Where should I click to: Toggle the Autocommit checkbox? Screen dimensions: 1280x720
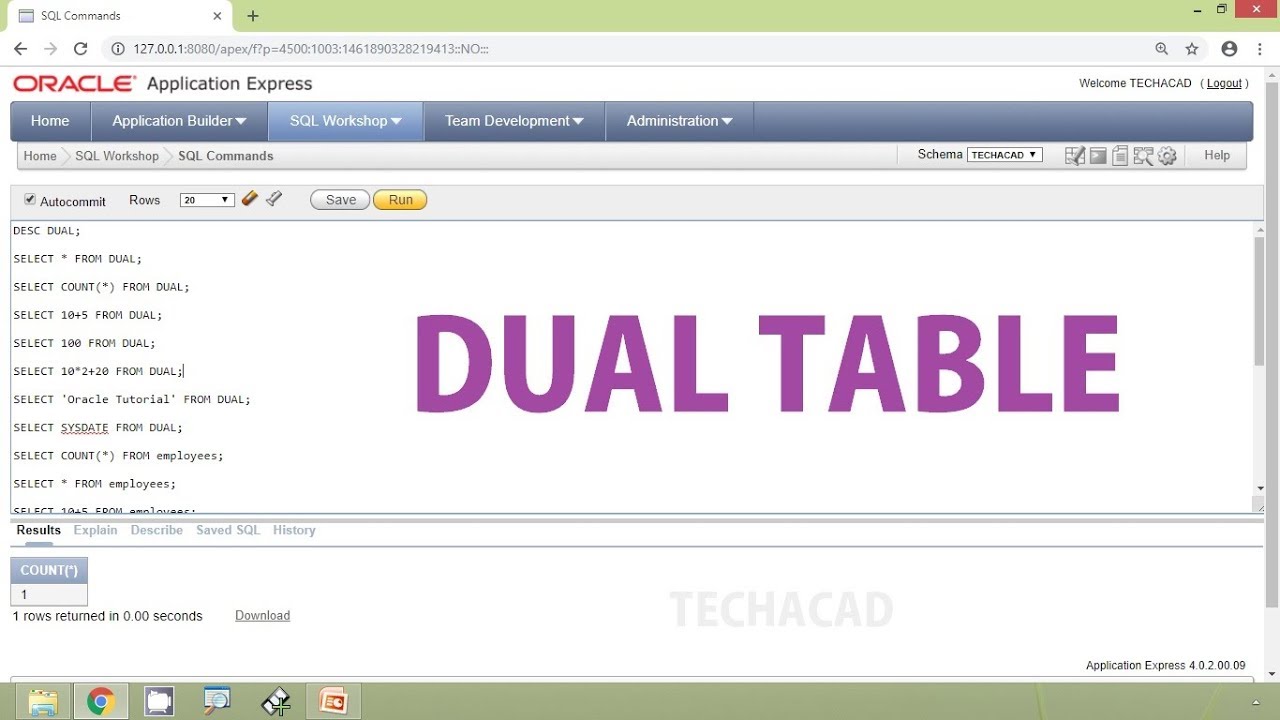30,200
